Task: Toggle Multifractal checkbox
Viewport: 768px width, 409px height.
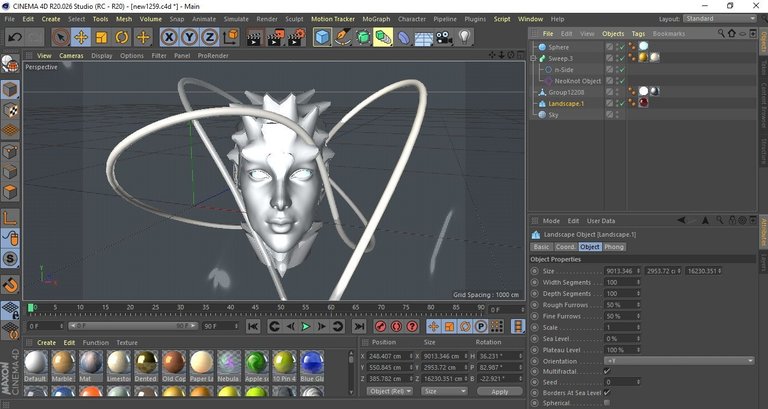Action: pos(607,371)
